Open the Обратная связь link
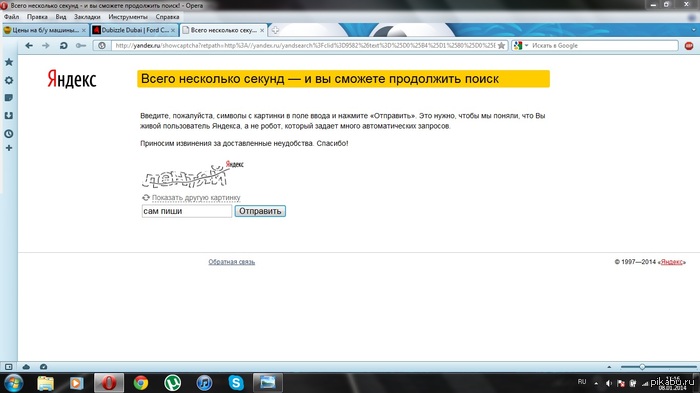This screenshot has height=393, width=700. point(232,262)
